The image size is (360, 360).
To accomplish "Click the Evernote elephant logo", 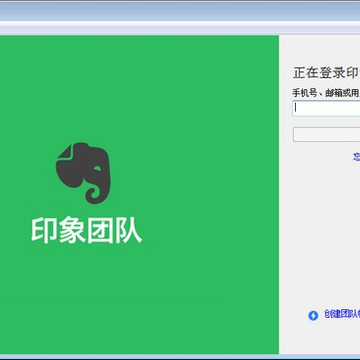I will tap(83, 173).
